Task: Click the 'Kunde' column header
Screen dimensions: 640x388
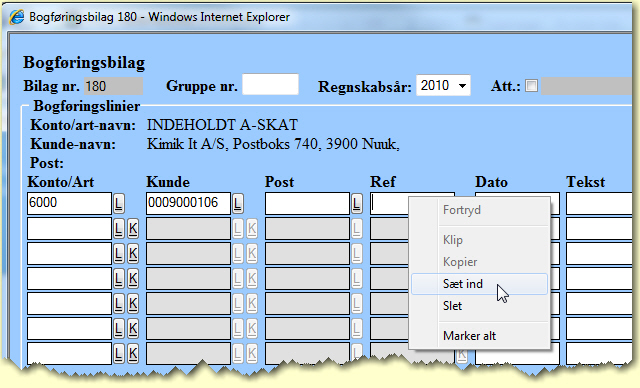Action: (x=168, y=182)
